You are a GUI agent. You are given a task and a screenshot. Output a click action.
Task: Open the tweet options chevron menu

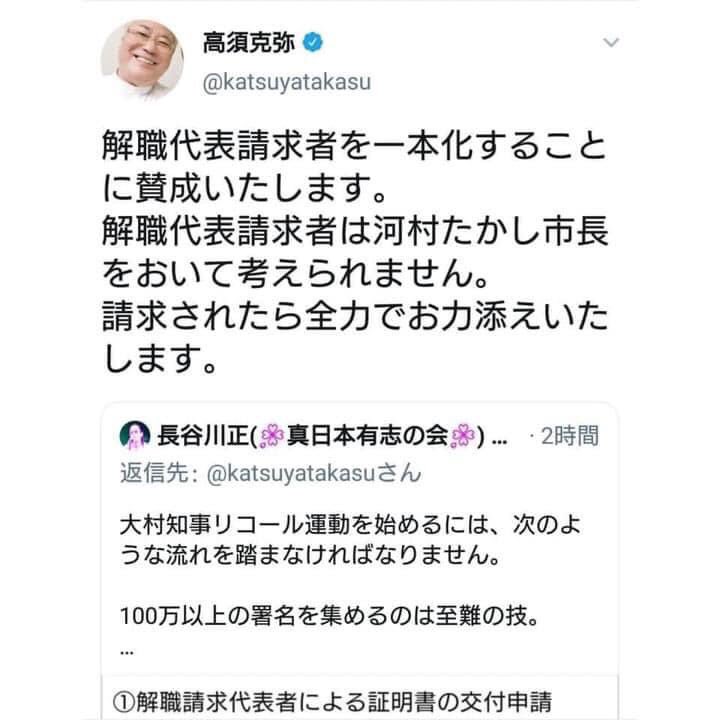[x=611, y=43]
